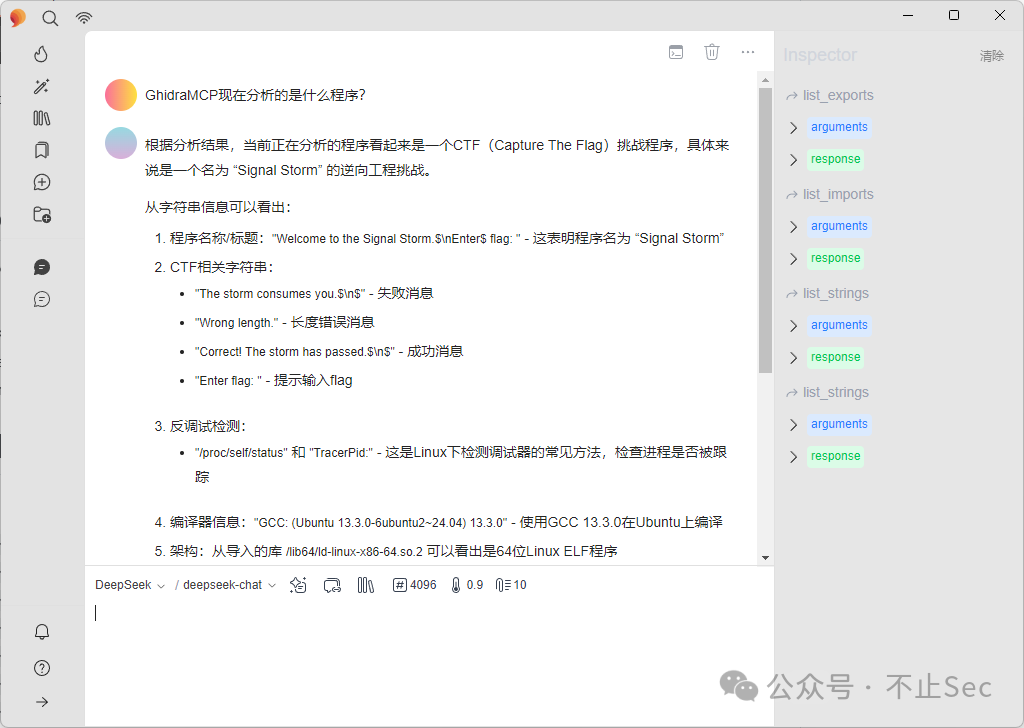Select the magic wand assistant icon in sidebar
Viewport: 1024px width, 728px height.
pyautogui.click(x=41, y=86)
